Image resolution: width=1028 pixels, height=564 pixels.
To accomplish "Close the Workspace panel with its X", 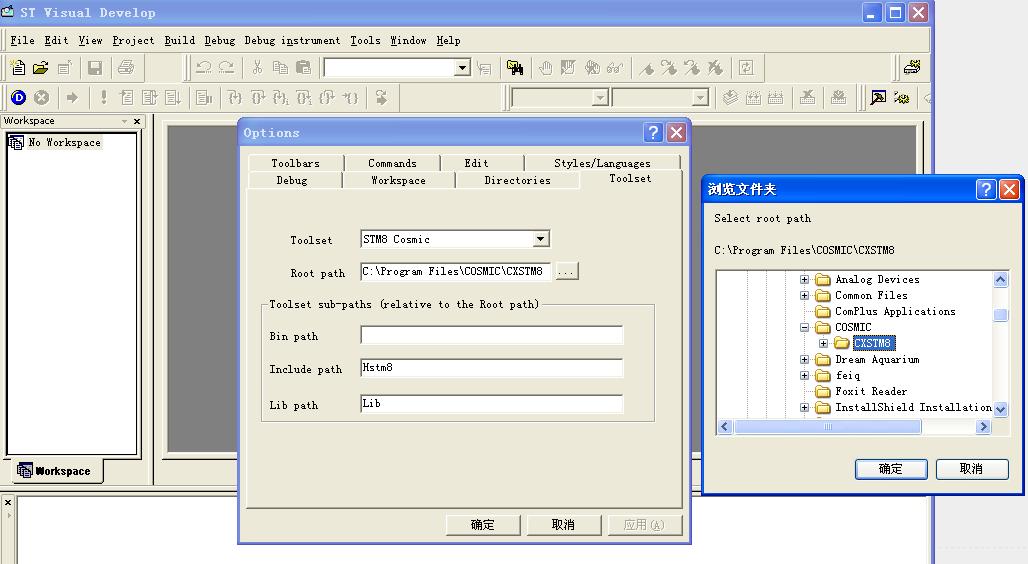I will point(137,121).
